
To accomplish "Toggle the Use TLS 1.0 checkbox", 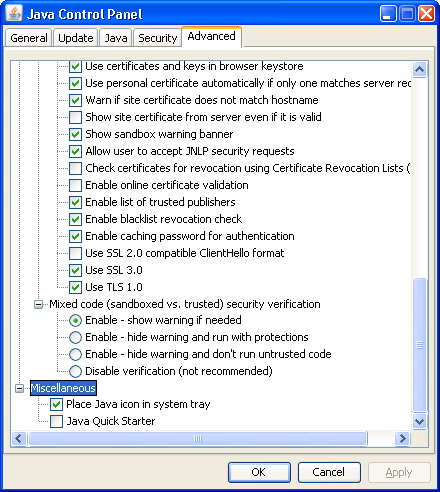I will coord(75,287).
